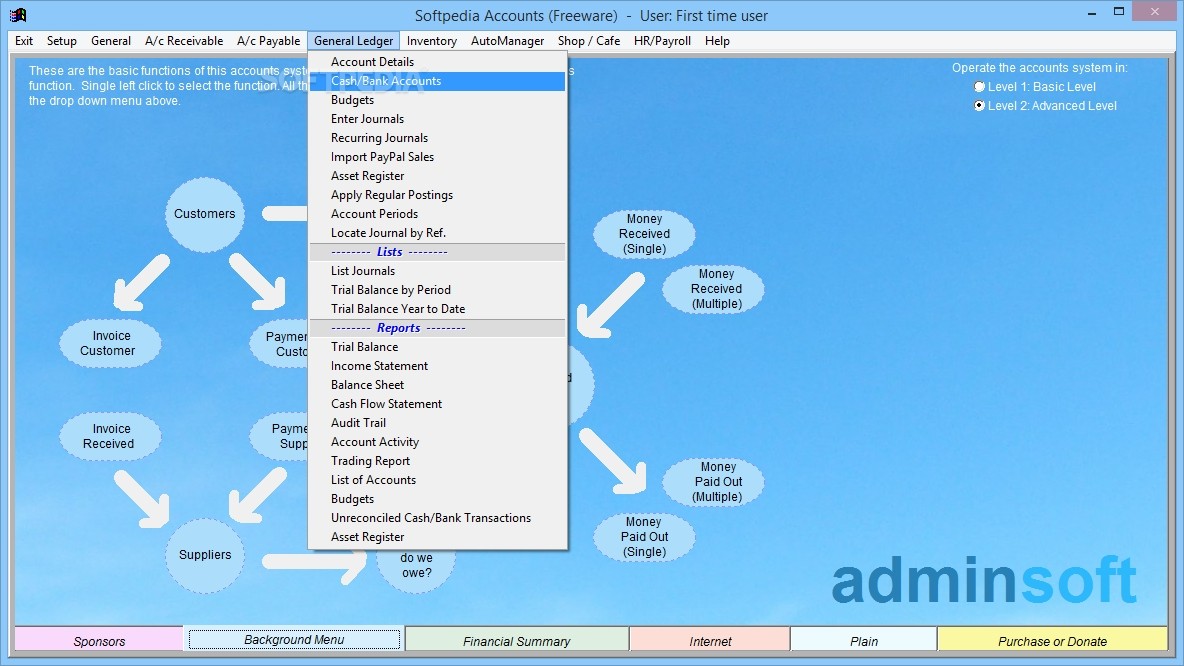
Task: Click the Invoice Received bubble
Action: point(109,436)
